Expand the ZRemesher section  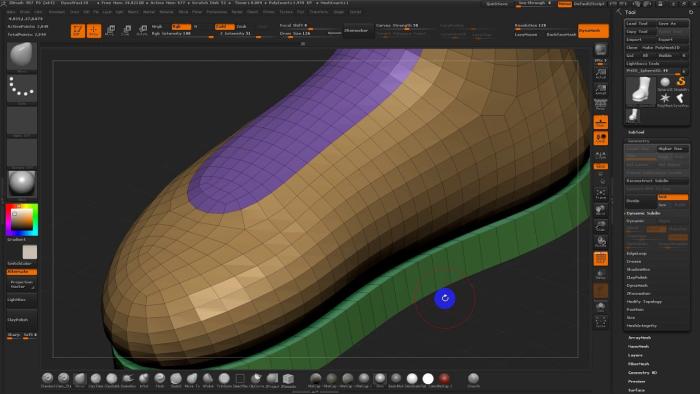[638, 294]
